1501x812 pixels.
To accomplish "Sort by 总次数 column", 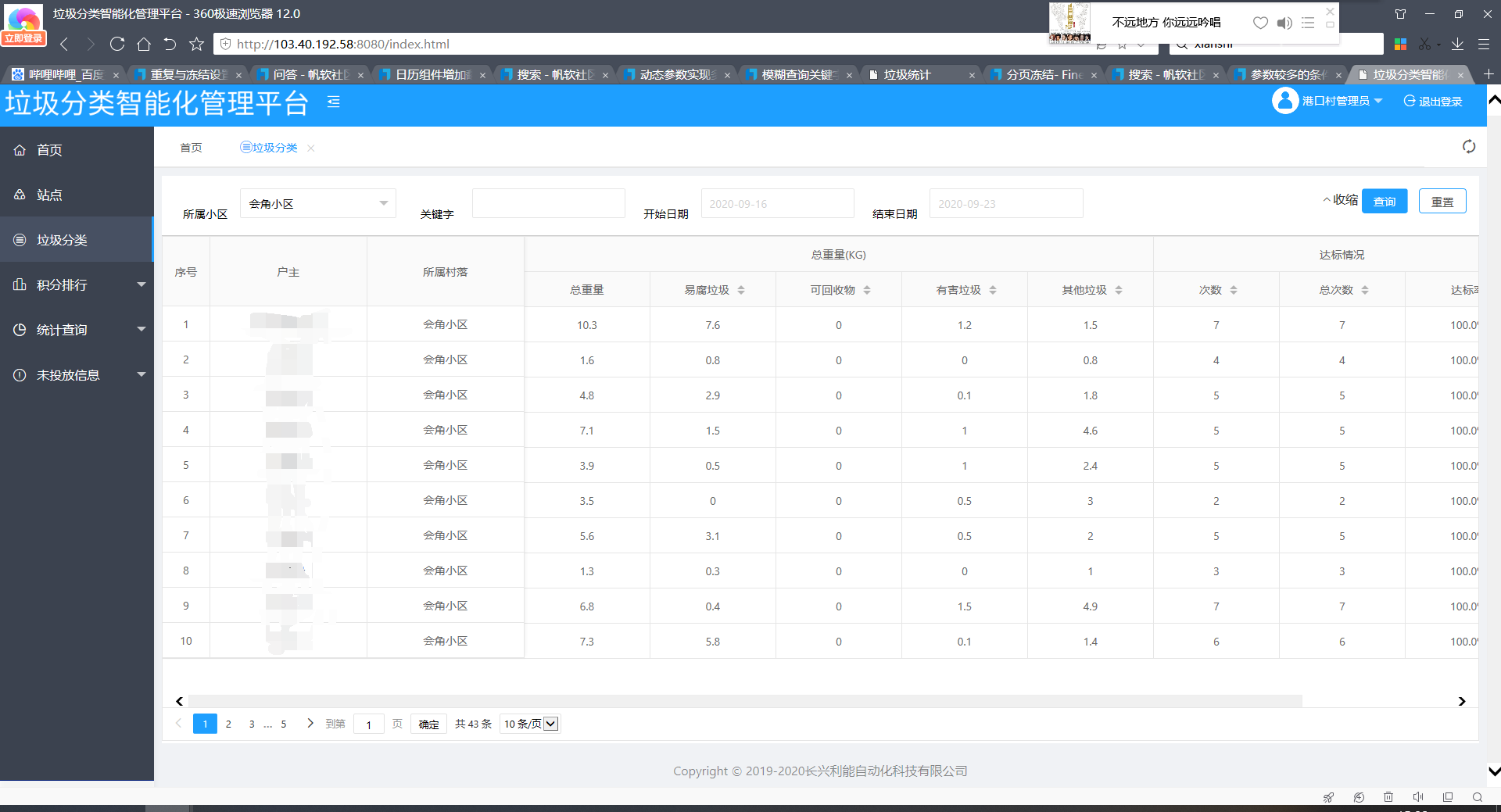I will 1364,290.
